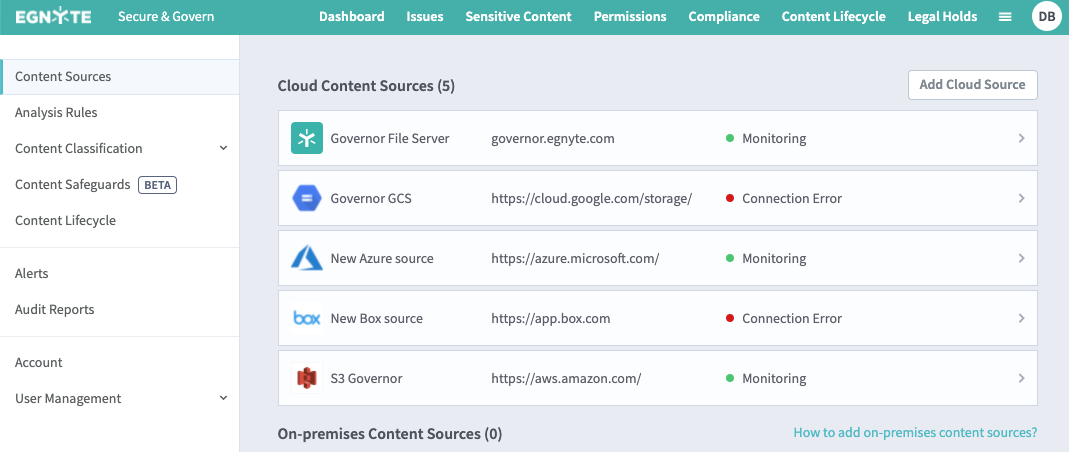
Task: Expand the Content Classification submenu
Action: click(x=223, y=149)
